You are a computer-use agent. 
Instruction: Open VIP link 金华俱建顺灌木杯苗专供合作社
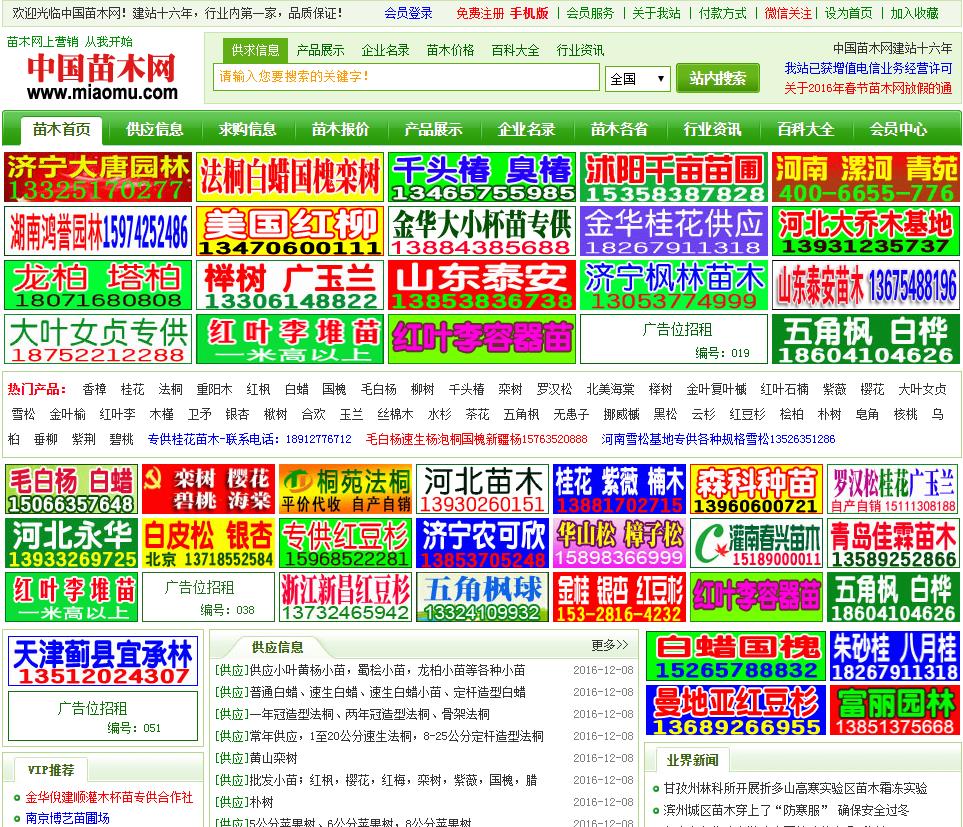[x=109, y=798]
